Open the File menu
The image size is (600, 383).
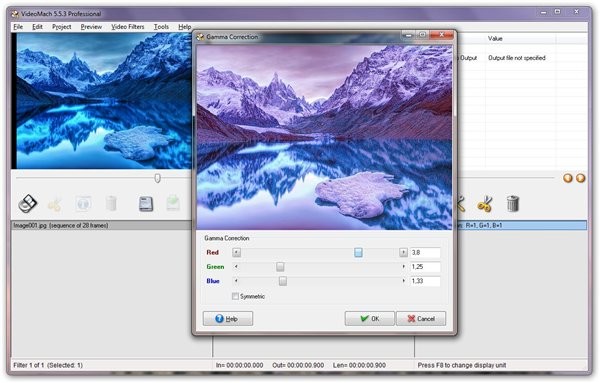[x=18, y=27]
